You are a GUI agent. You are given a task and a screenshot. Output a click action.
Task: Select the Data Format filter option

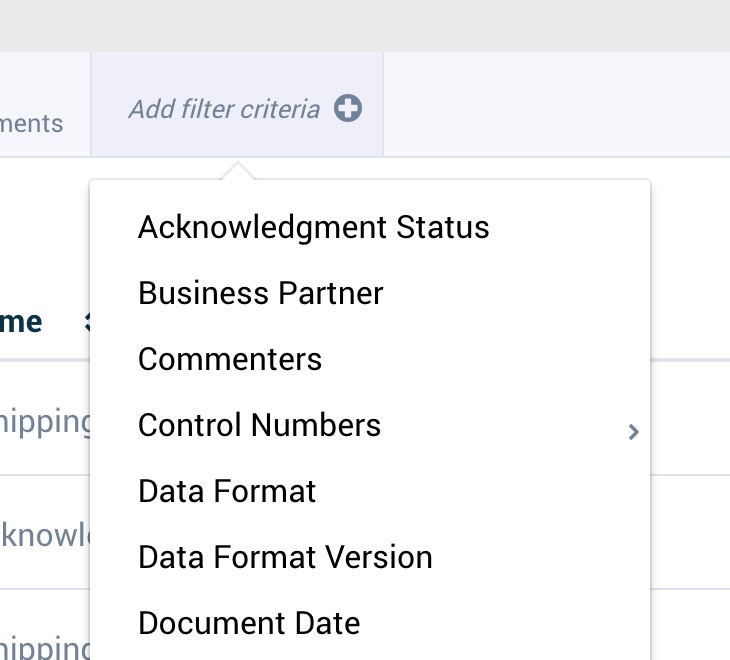(x=370, y=492)
